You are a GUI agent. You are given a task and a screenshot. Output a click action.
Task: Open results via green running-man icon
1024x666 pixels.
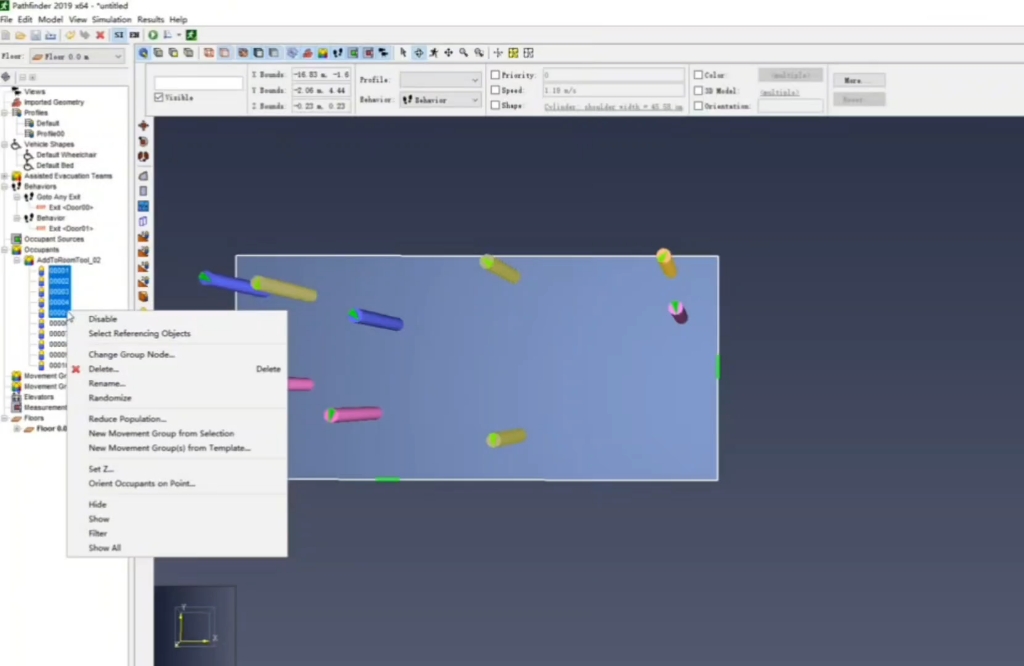click(191, 35)
